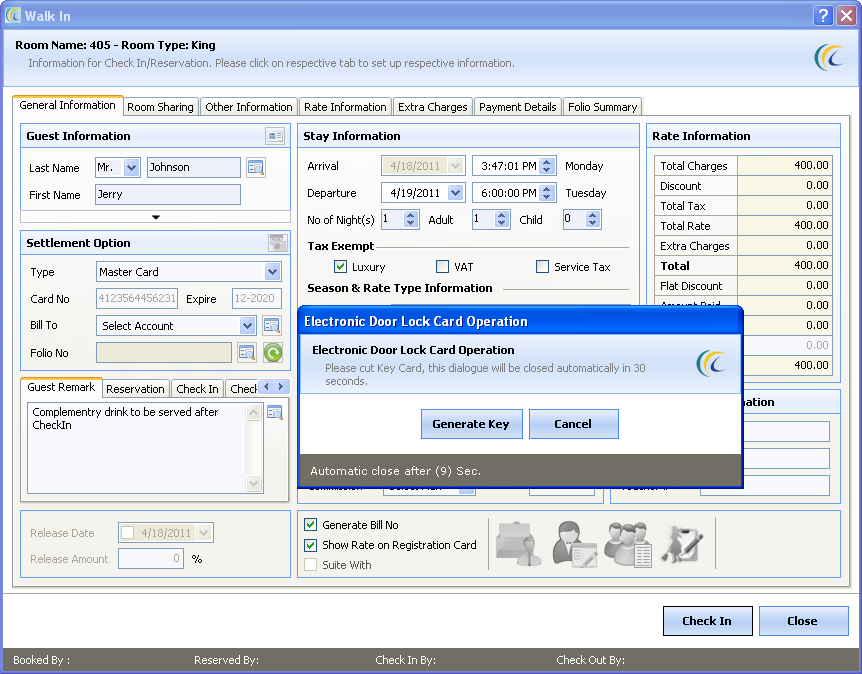Open the Mr. title dropdown

(x=131, y=167)
